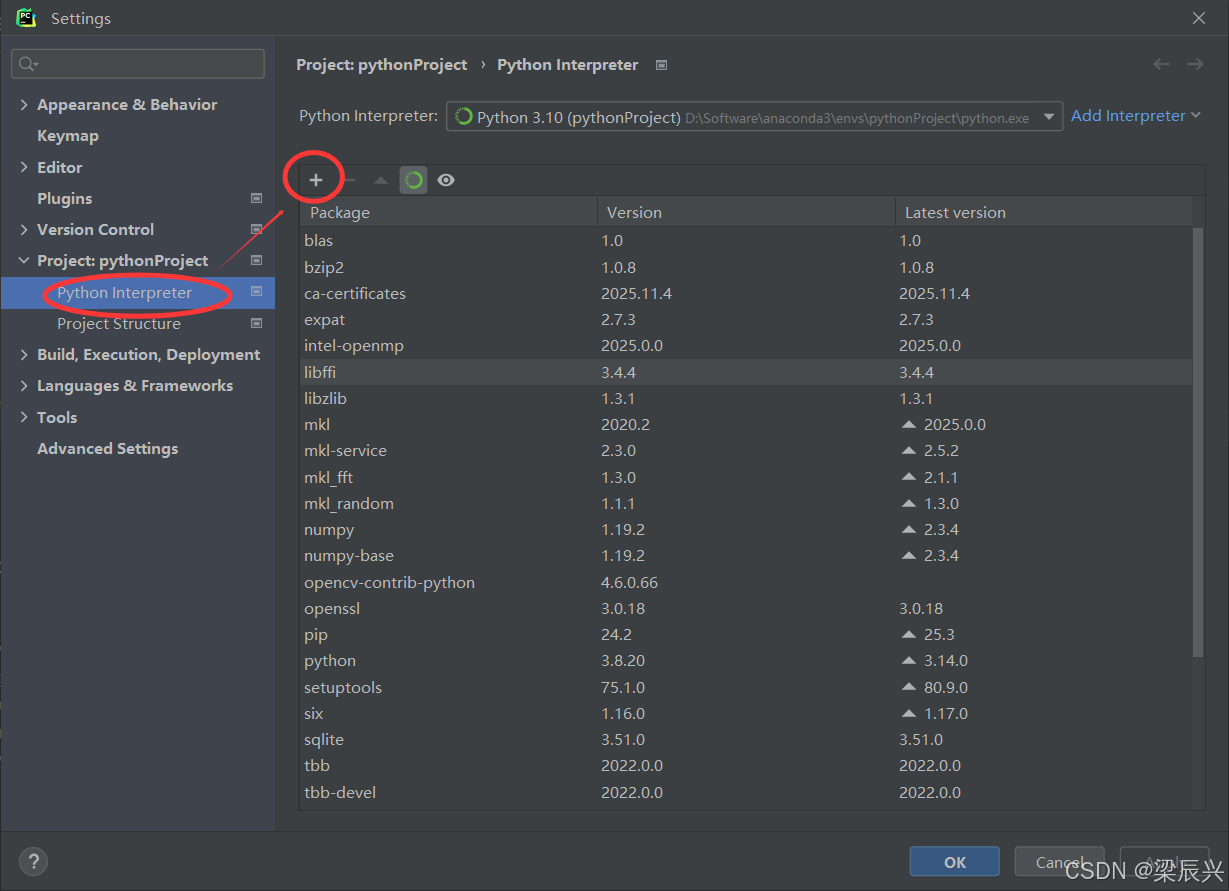Click the help question mark button

[33, 861]
